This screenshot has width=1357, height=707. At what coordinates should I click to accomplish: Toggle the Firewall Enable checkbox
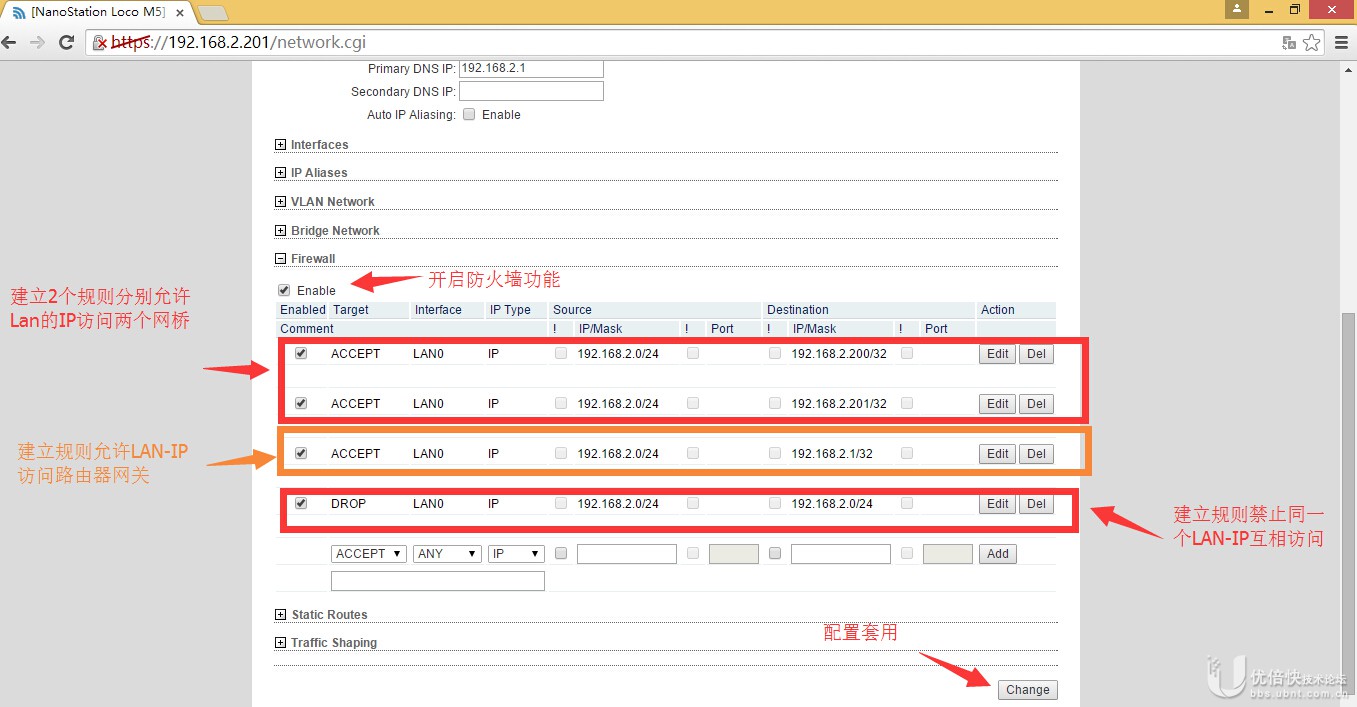(x=284, y=290)
